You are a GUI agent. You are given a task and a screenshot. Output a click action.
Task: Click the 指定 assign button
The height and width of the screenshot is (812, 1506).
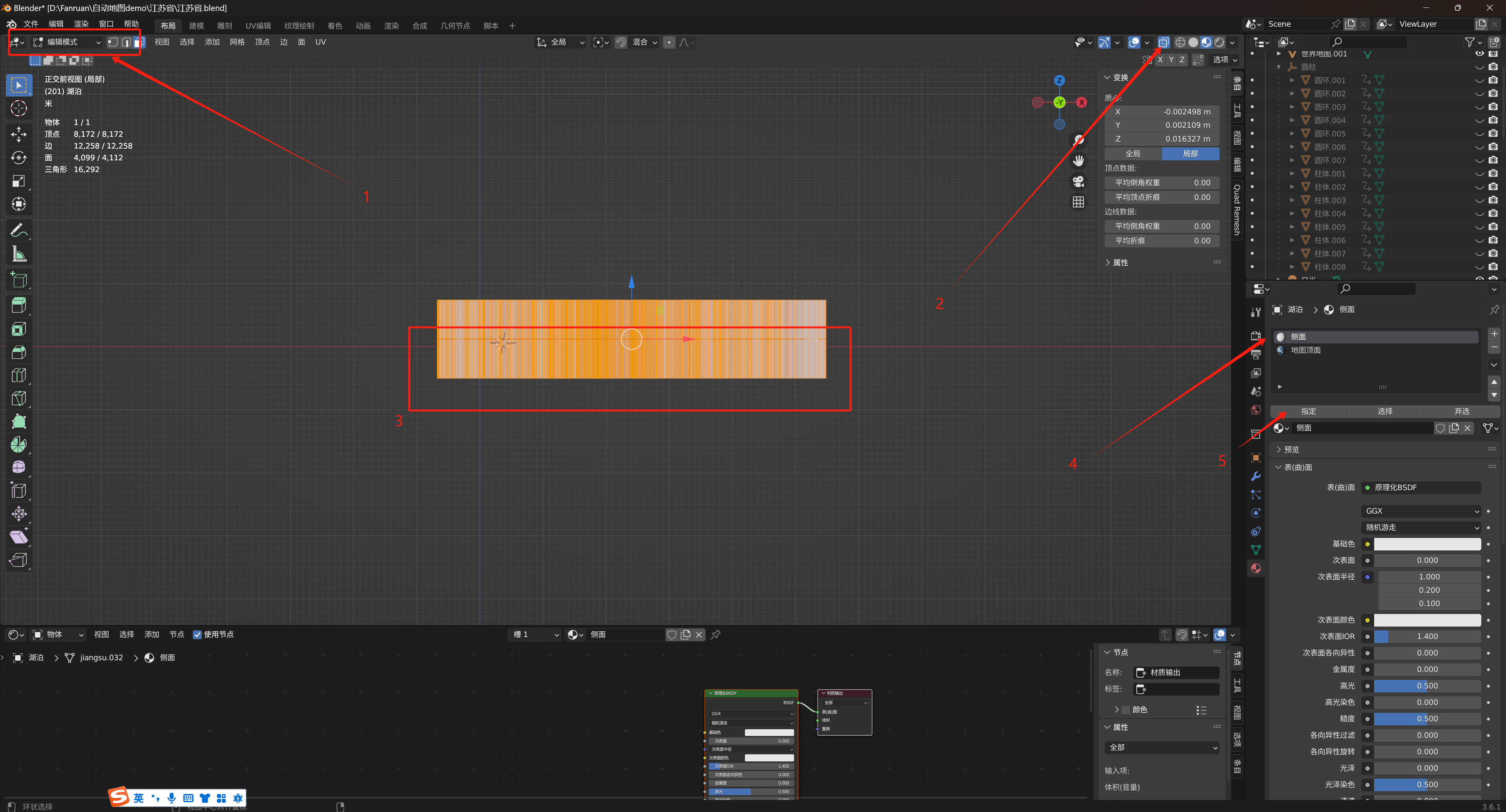(1308, 411)
